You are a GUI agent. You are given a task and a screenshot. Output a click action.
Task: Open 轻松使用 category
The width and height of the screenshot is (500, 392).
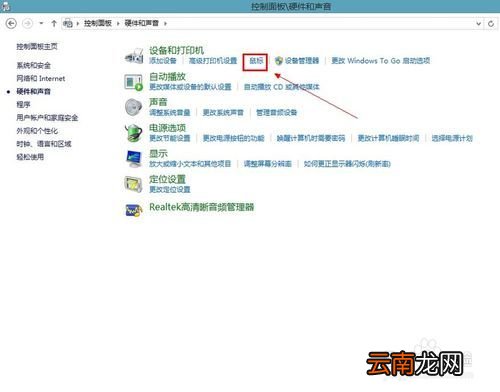pos(30,157)
